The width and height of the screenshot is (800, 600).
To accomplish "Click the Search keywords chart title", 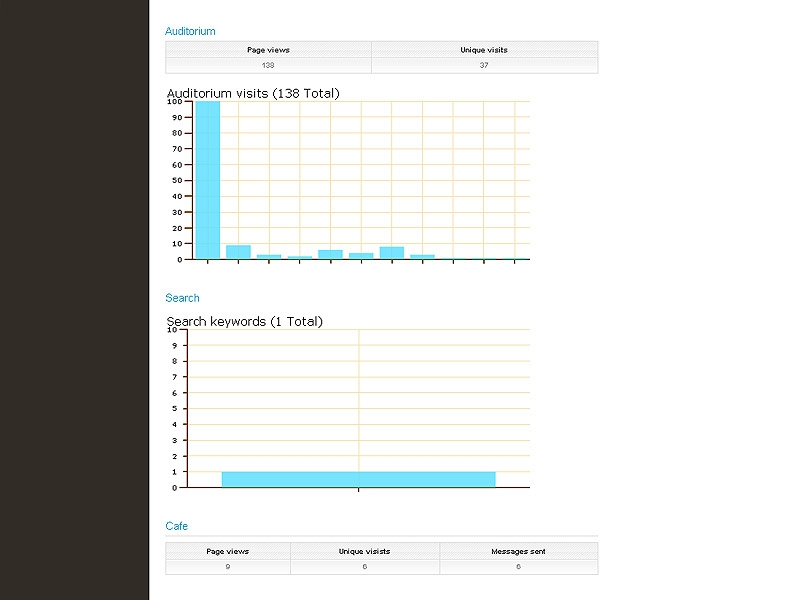I will tap(244, 322).
